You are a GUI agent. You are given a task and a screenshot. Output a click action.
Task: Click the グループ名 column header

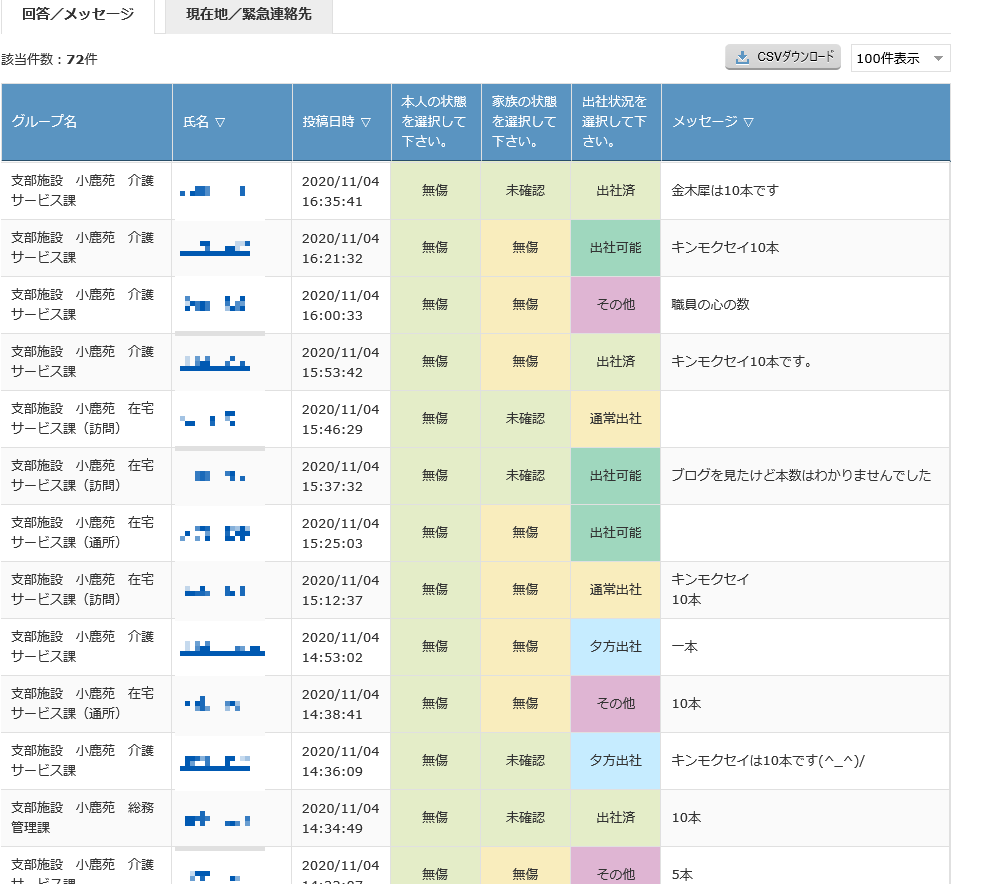pos(86,122)
